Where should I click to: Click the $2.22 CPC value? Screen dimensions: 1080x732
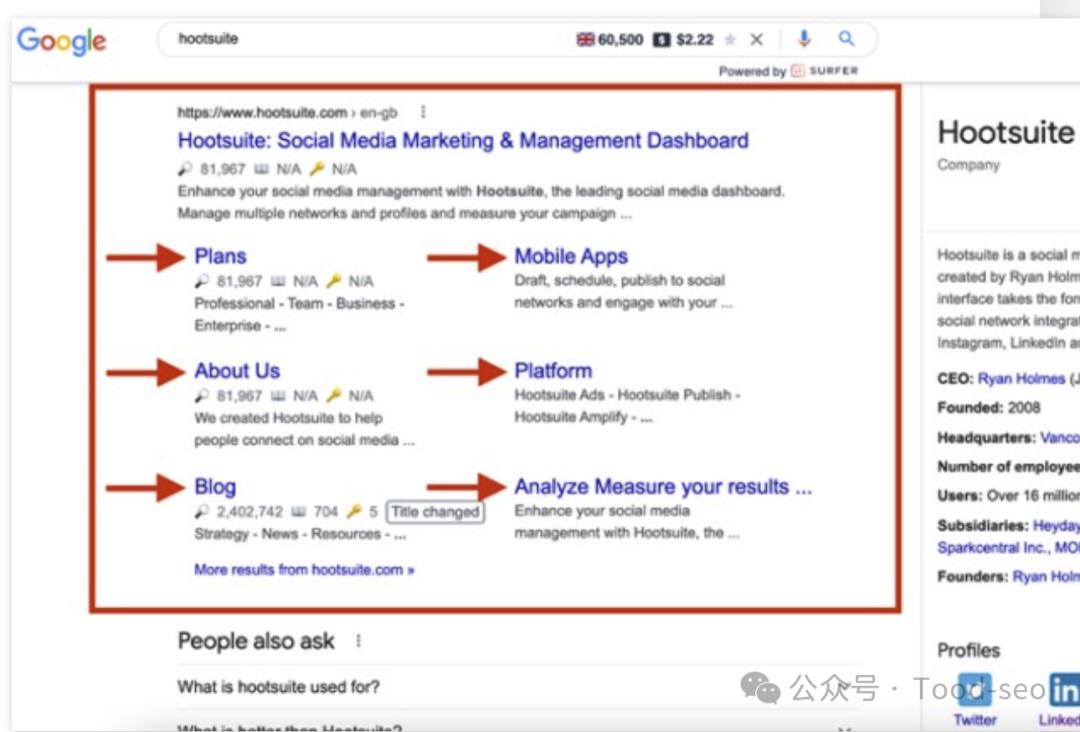point(695,39)
